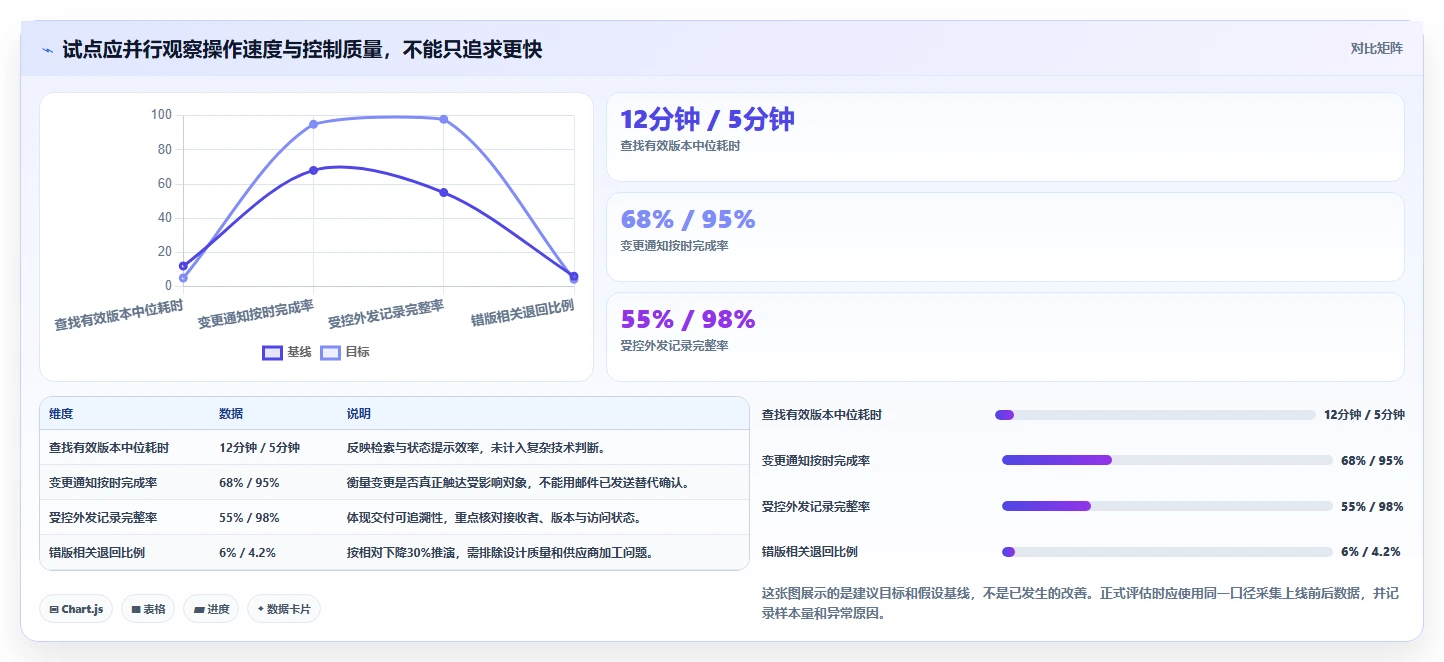This screenshot has width=1444, height=662.
Task: Toggle the 目标 legend swatch in the chart
Action: coord(331,352)
